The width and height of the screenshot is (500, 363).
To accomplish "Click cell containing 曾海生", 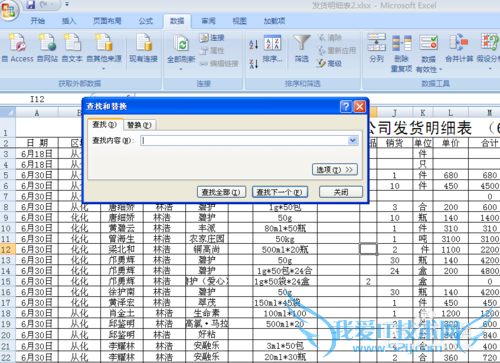I will point(122,239).
